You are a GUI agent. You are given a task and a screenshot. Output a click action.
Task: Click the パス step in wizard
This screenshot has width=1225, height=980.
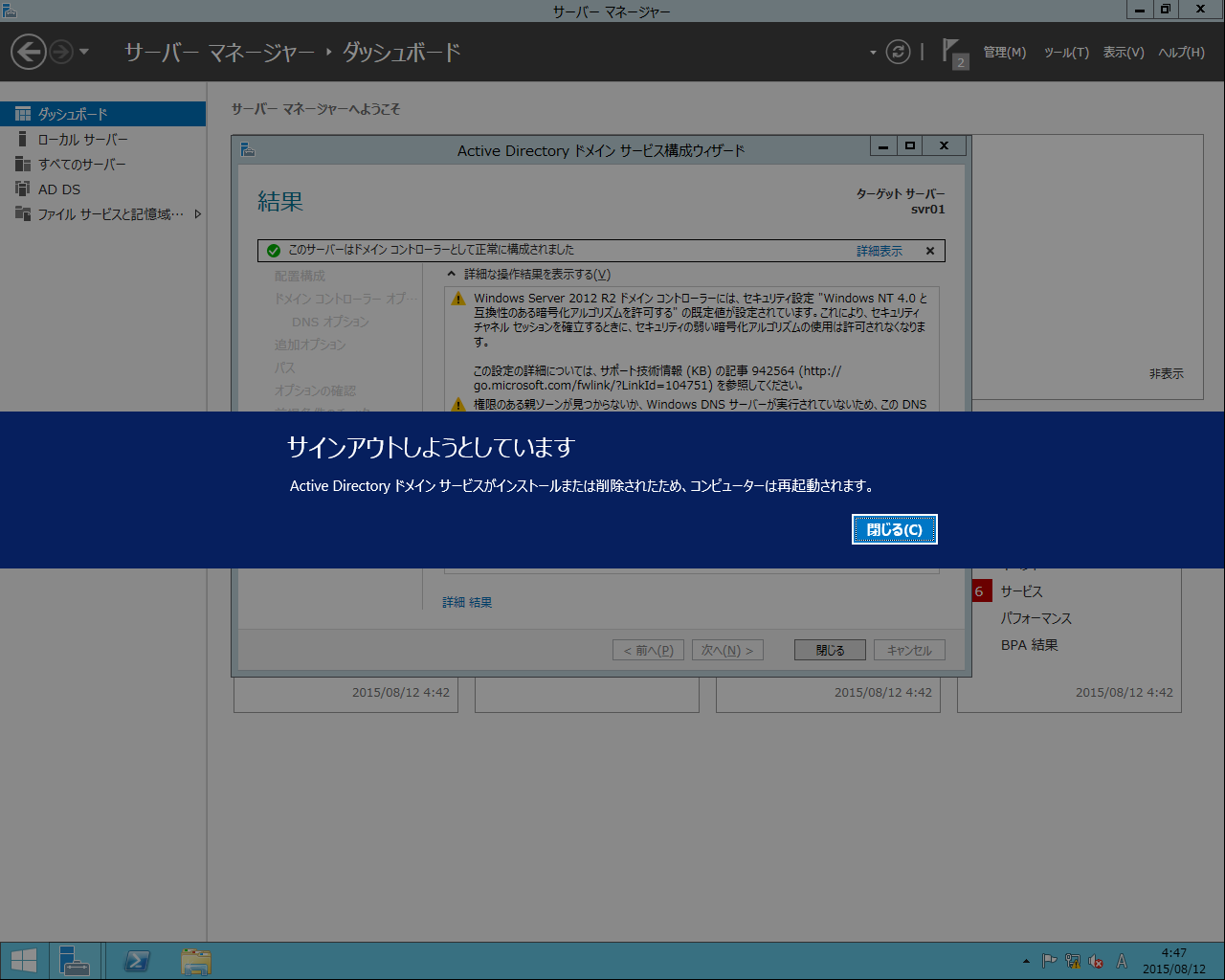(284, 367)
